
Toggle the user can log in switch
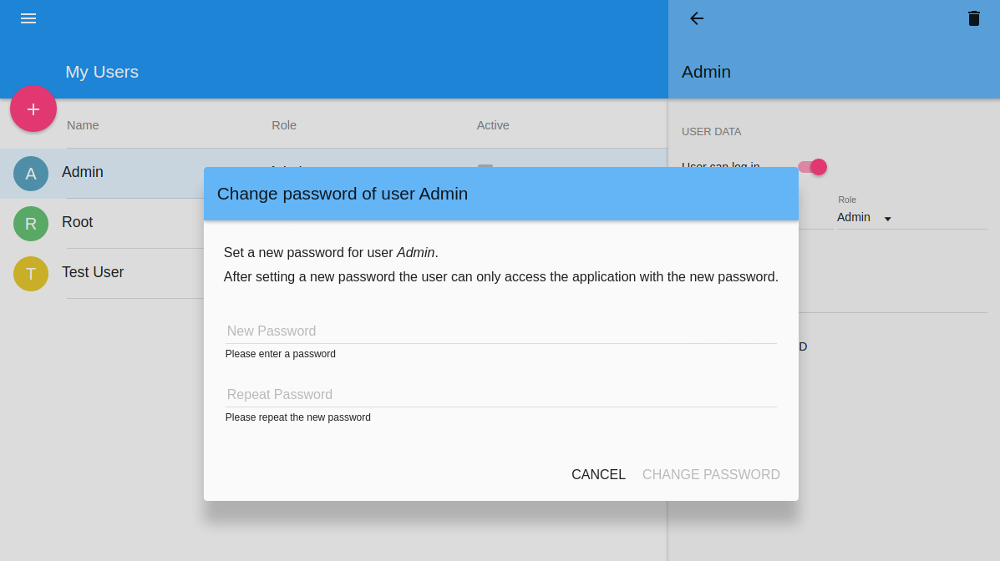pyautogui.click(x=813, y=167)
